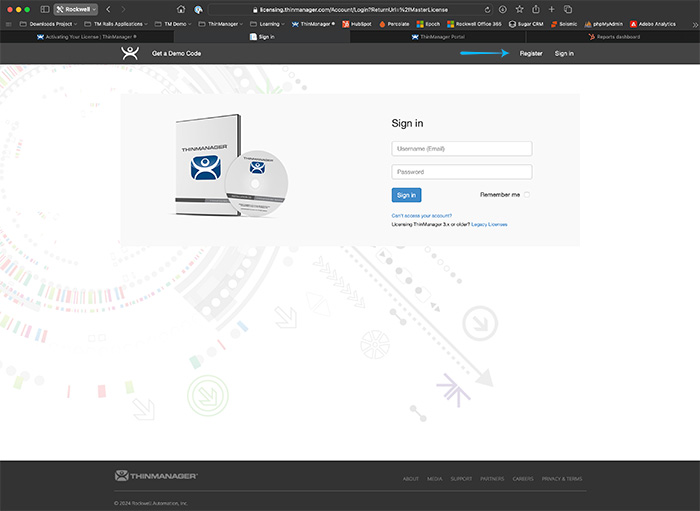Click ThinManager logo in site header
Viewport: 700px width, 511px height.
tap(130, 54)
